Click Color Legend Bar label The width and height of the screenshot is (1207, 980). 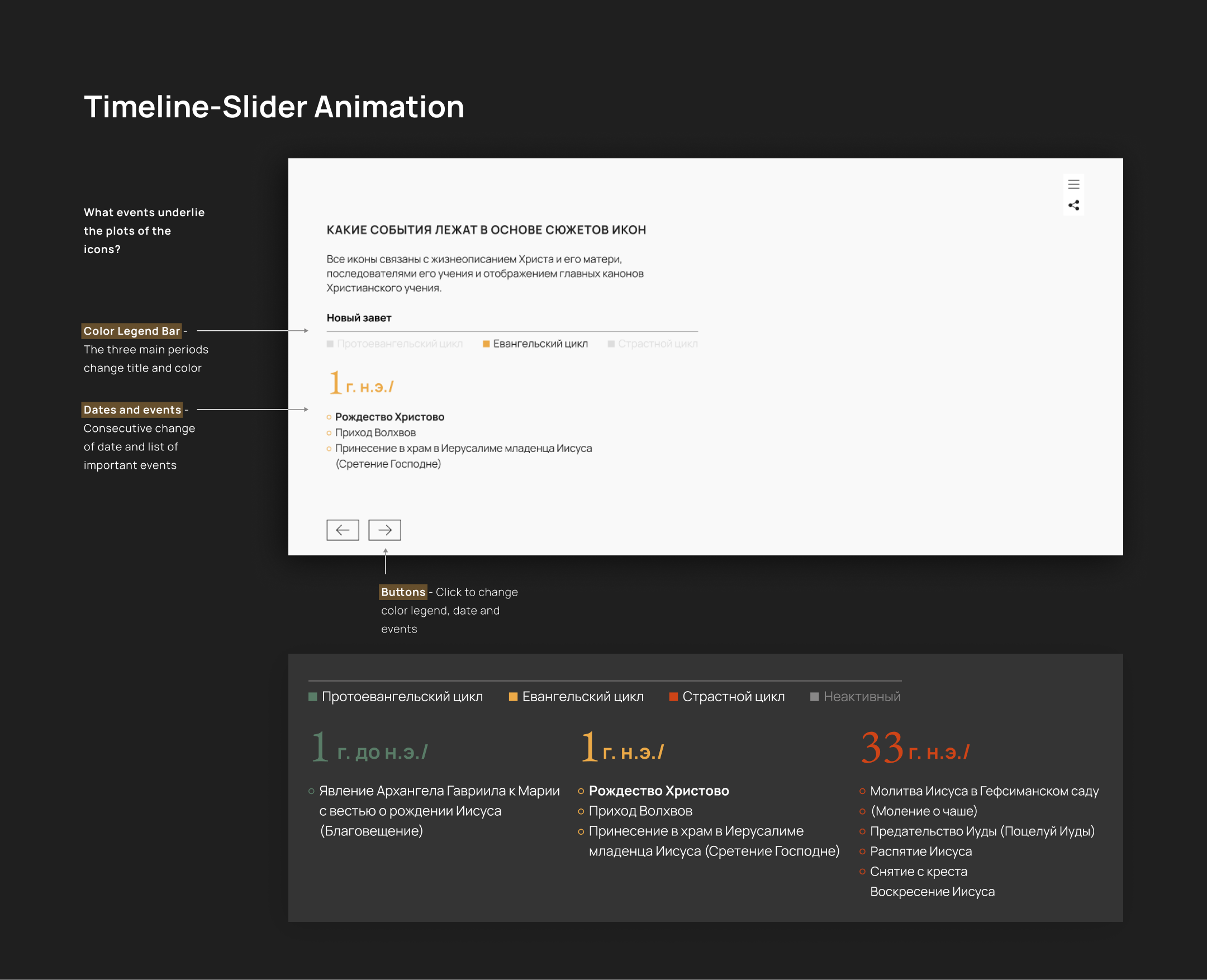click(131, 331)
